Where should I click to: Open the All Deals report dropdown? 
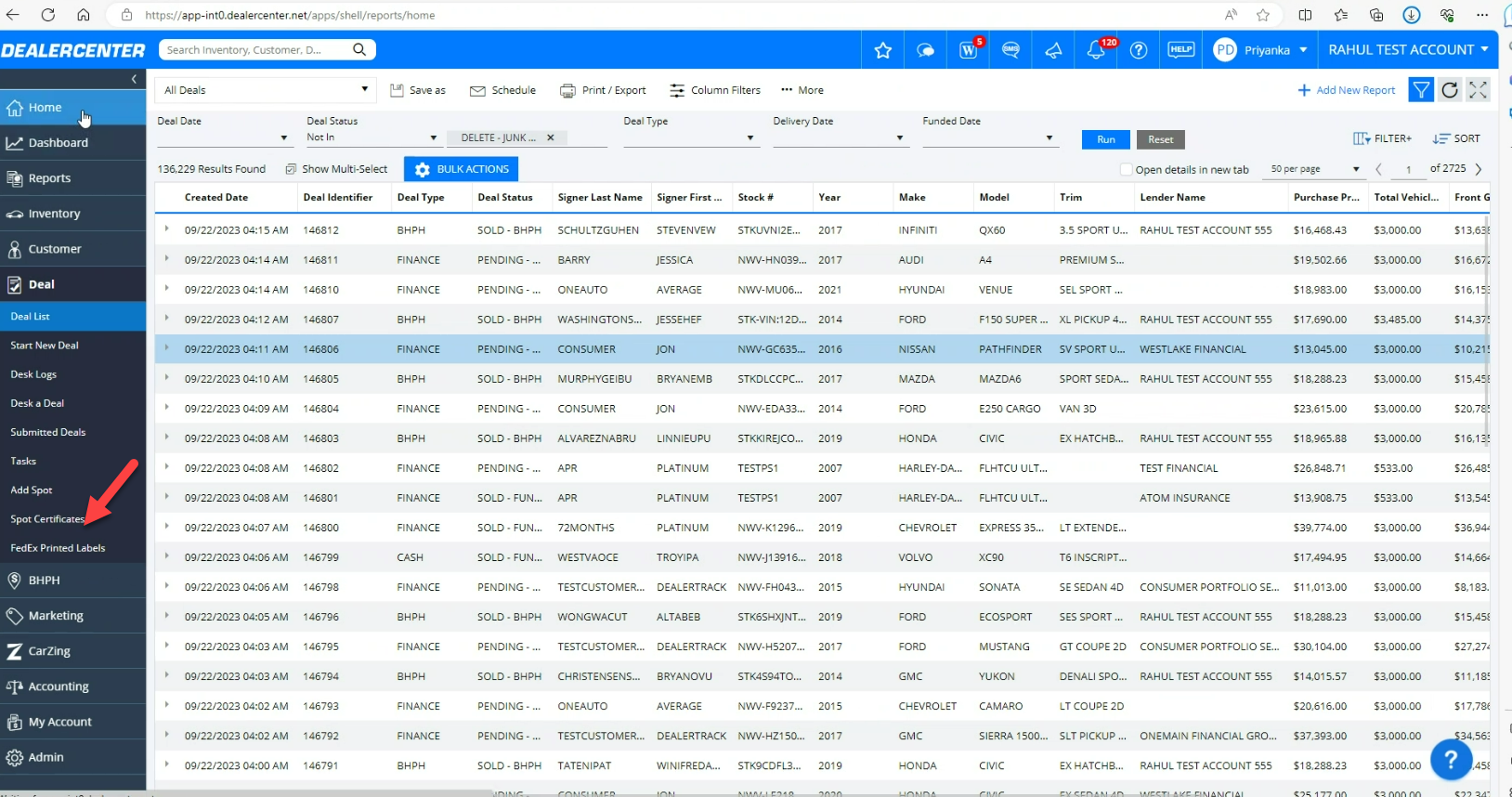[266, 90]
